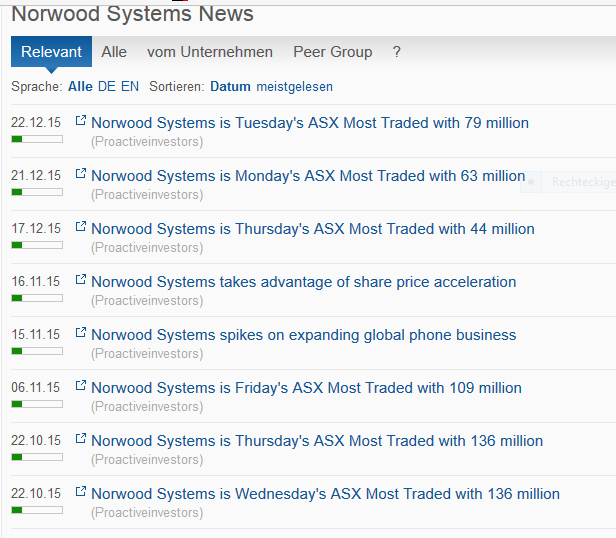Screen dimensions: 616x538
Task: Click external link icon beside Thursday's 136 million article
Action: pyautogui.click(x=81, y=440)
